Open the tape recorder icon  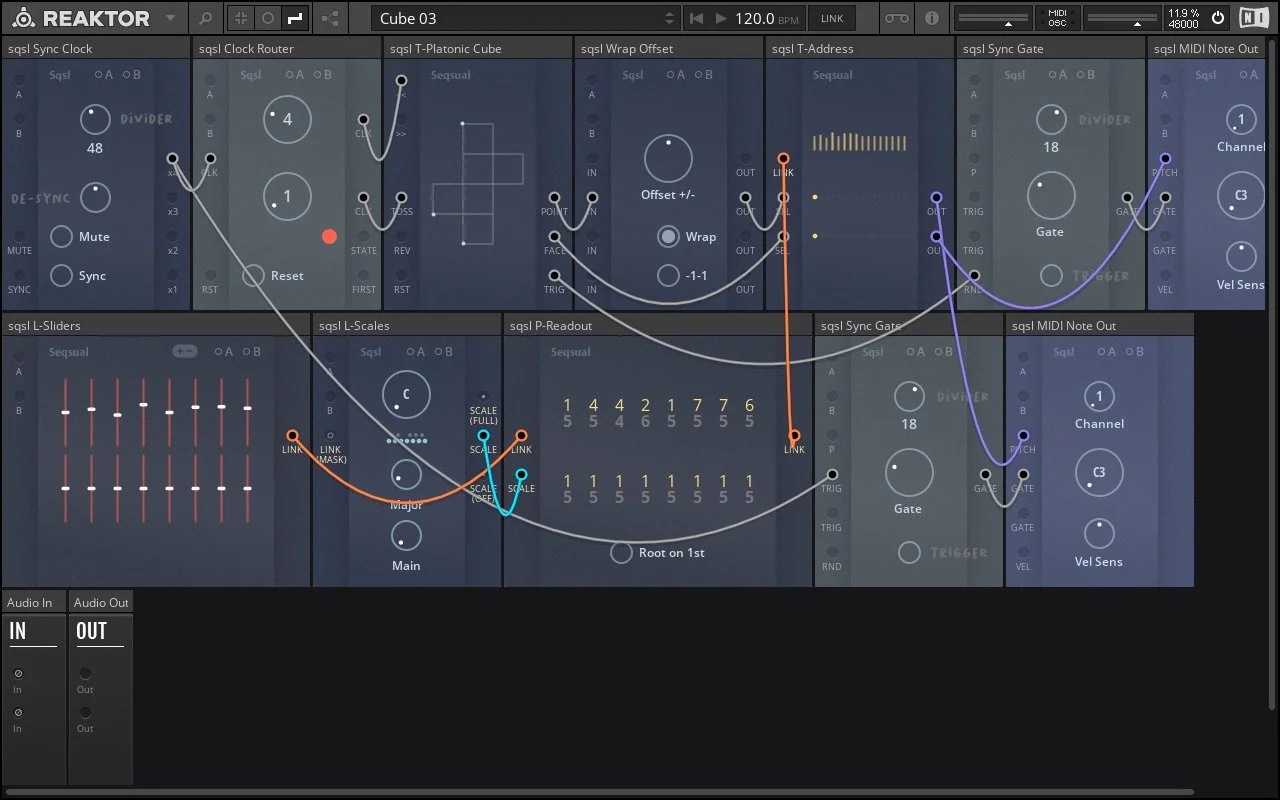tap(898, 18)
